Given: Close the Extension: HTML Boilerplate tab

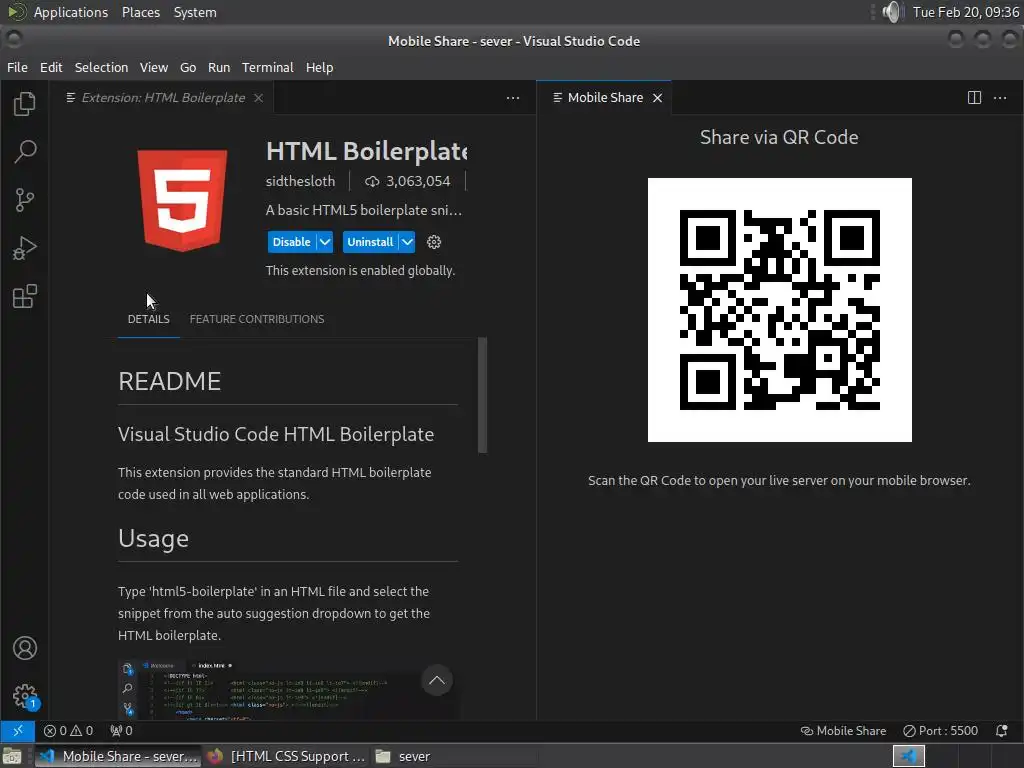Looking at the screenshot, I should [x=259, y=97].
